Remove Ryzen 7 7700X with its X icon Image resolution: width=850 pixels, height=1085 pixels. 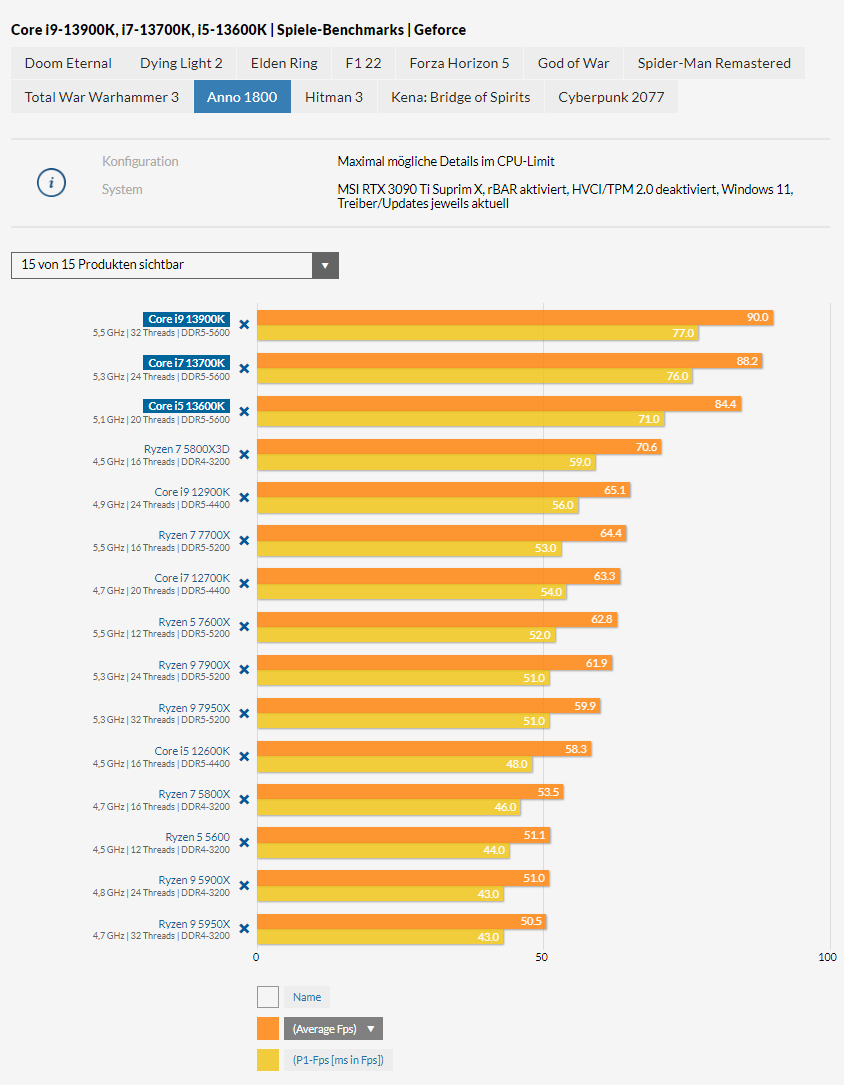coord(244,540)
